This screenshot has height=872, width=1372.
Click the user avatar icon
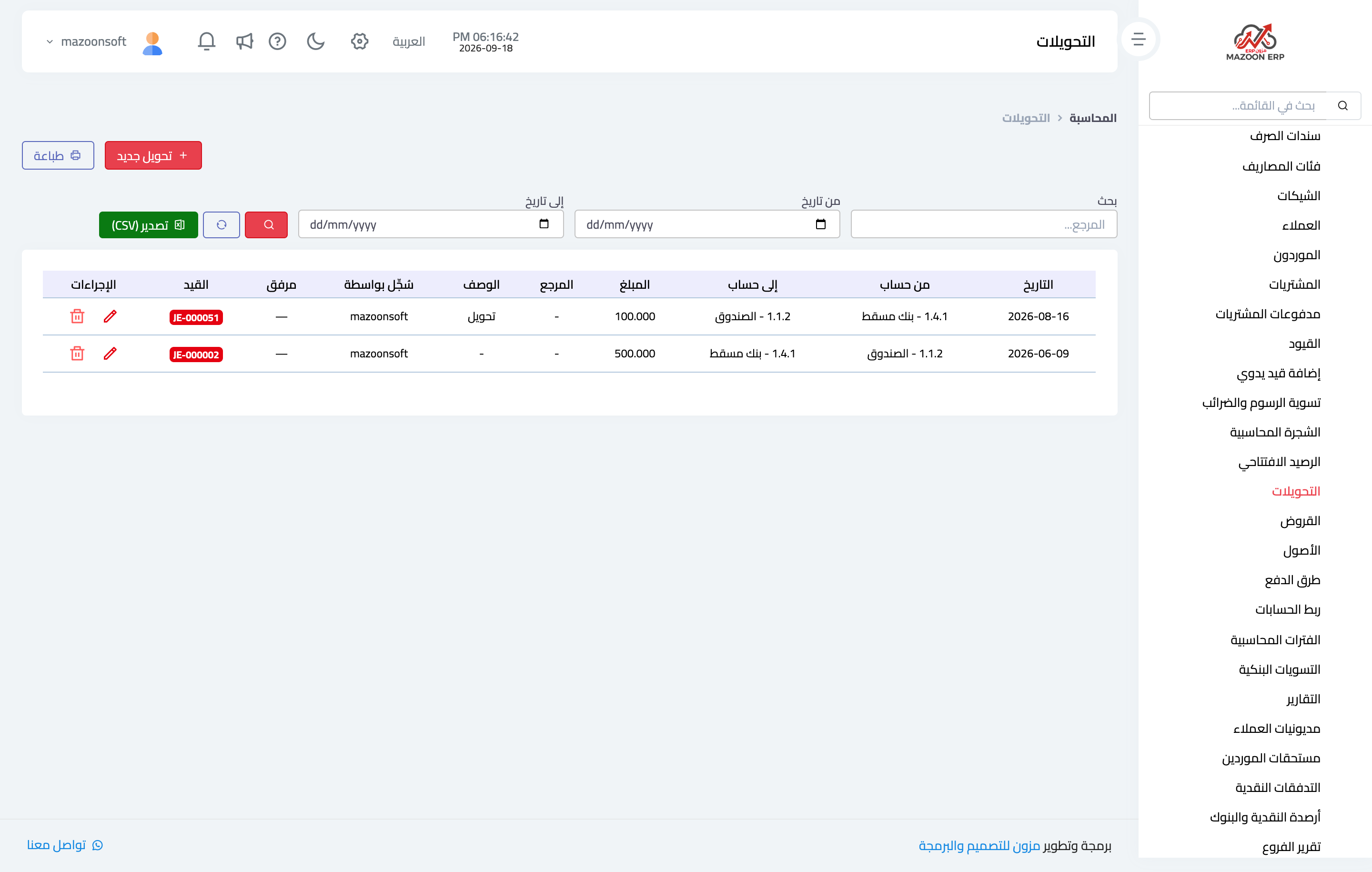(152, 43)
